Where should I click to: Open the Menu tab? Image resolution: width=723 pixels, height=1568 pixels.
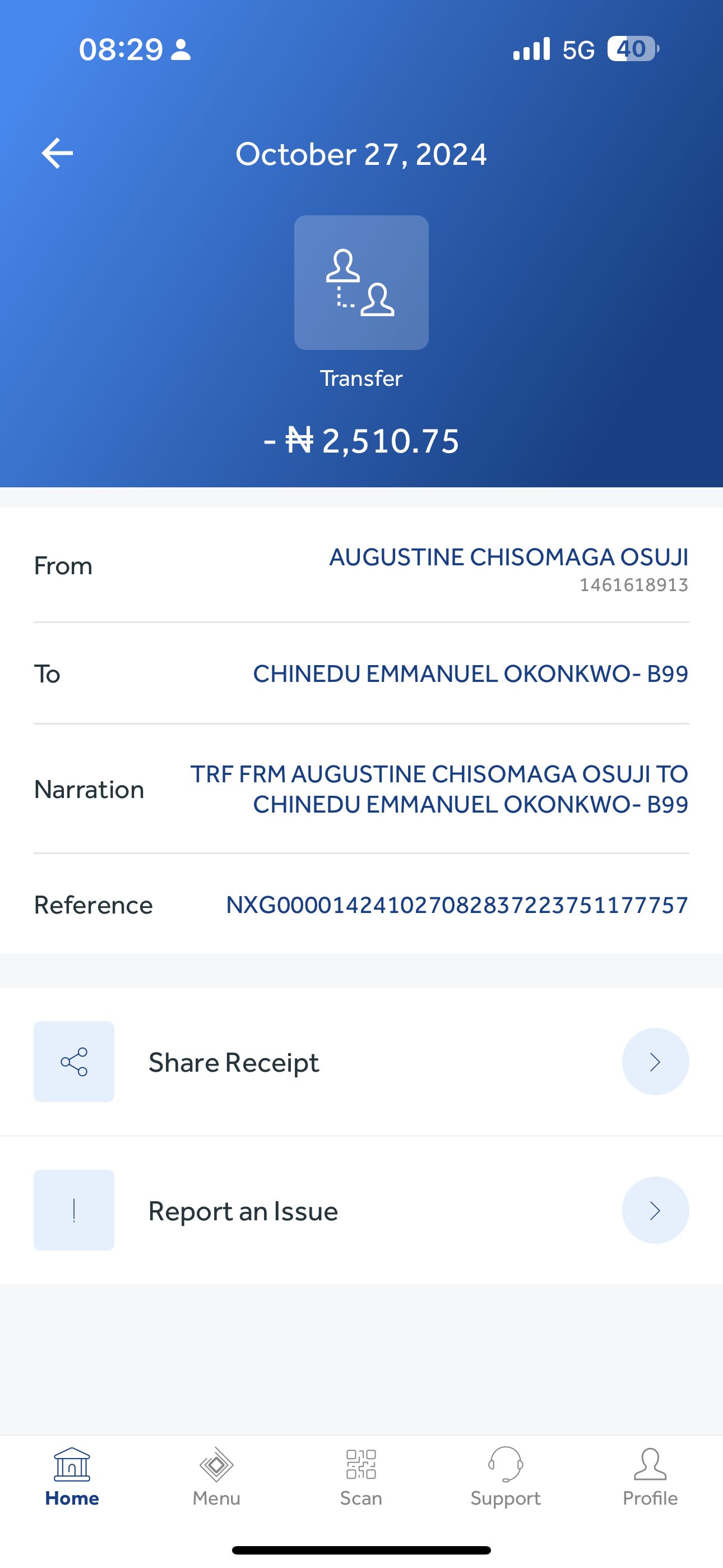[216, 1477]
